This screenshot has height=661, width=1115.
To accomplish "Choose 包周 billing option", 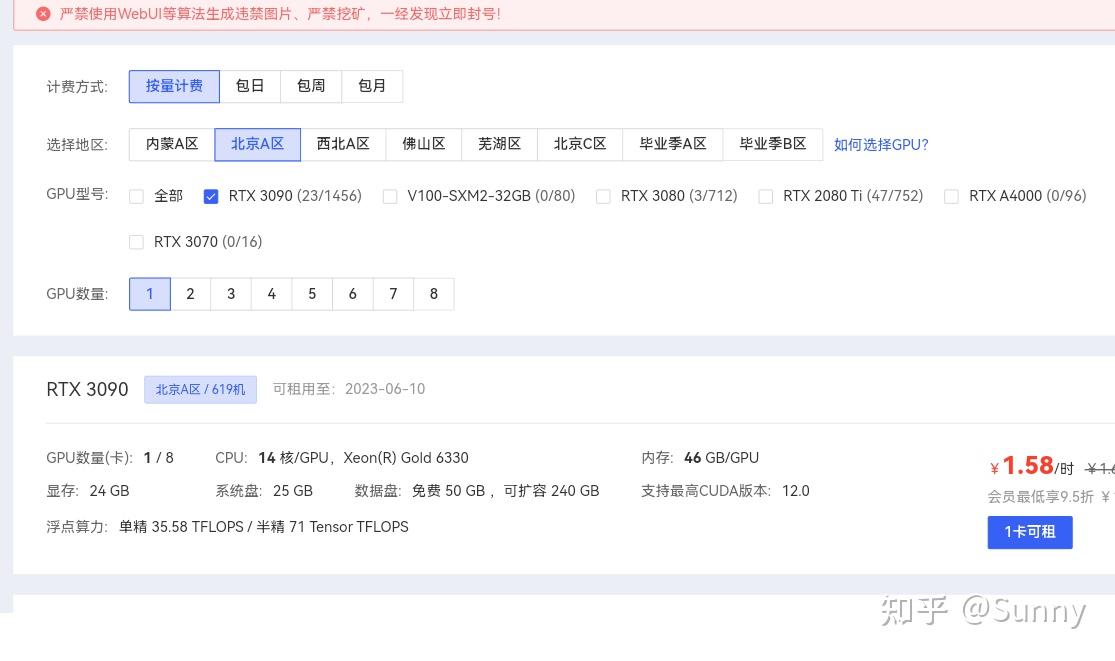I will coord(311,86).
